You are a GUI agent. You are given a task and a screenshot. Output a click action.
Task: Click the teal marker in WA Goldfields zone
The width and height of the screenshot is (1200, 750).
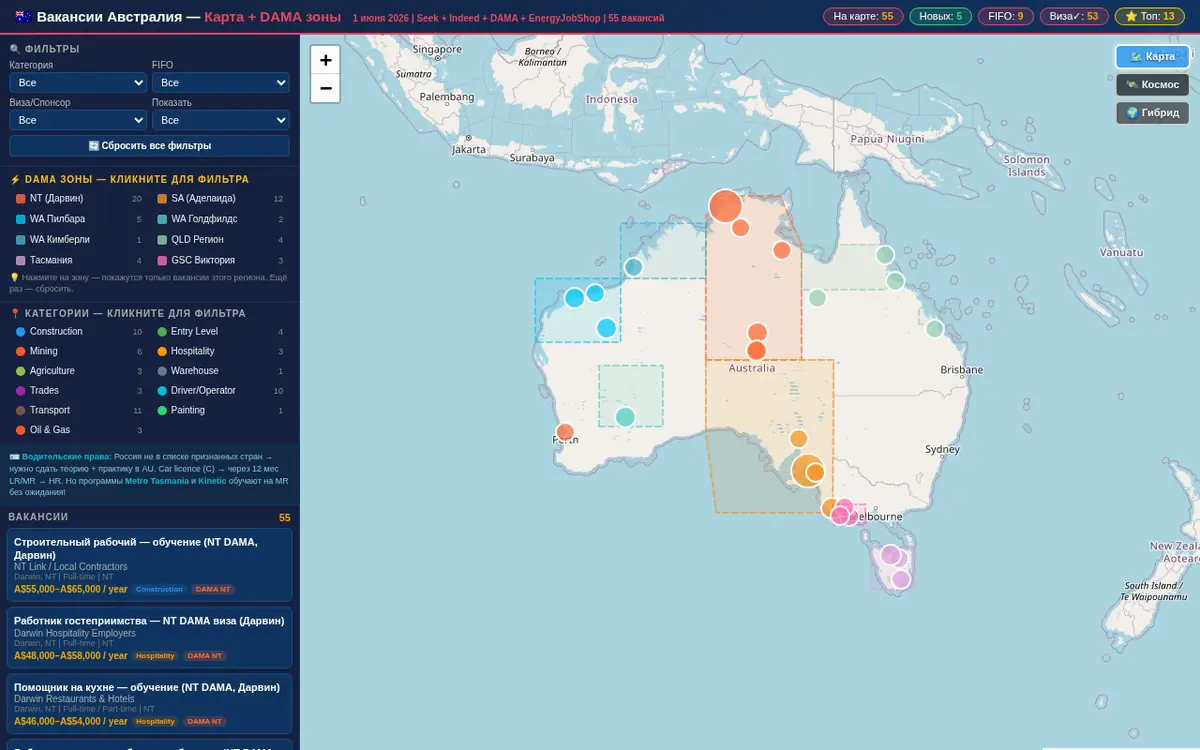[x=625, y=417]
